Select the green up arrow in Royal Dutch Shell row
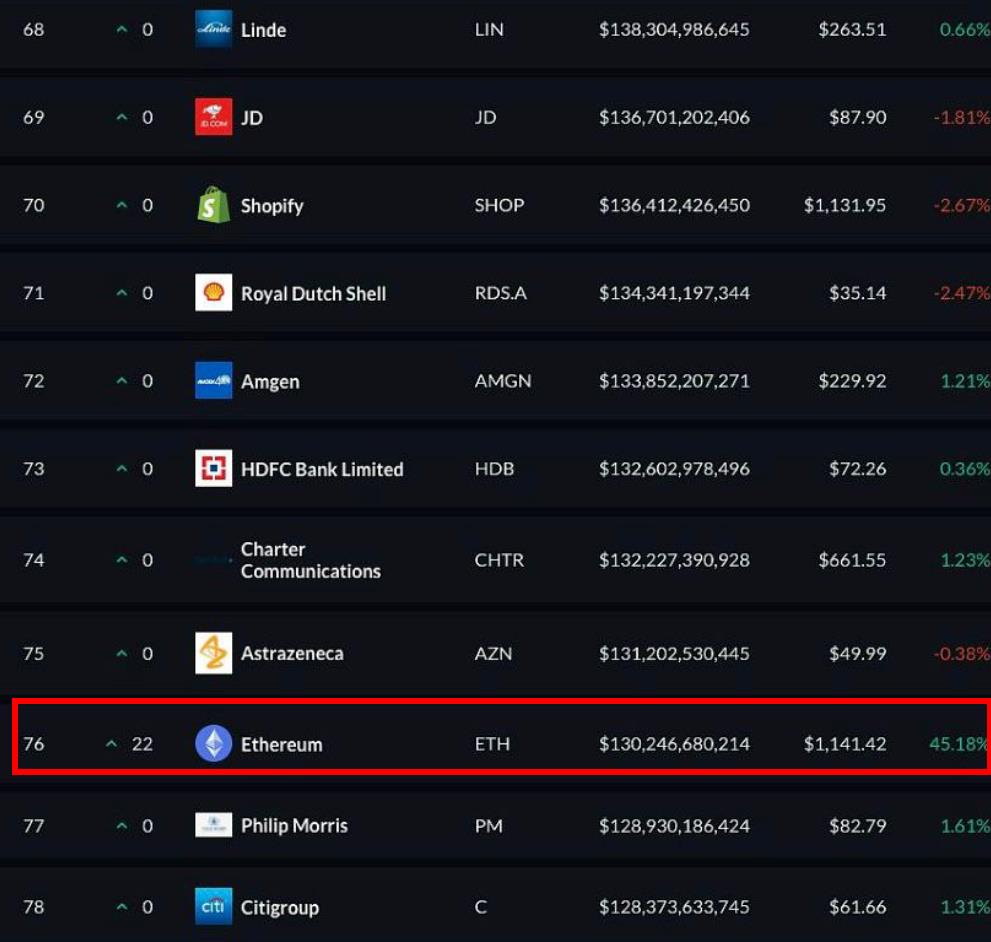This screenshot has width=991, height=942. [x=122, y=293]
